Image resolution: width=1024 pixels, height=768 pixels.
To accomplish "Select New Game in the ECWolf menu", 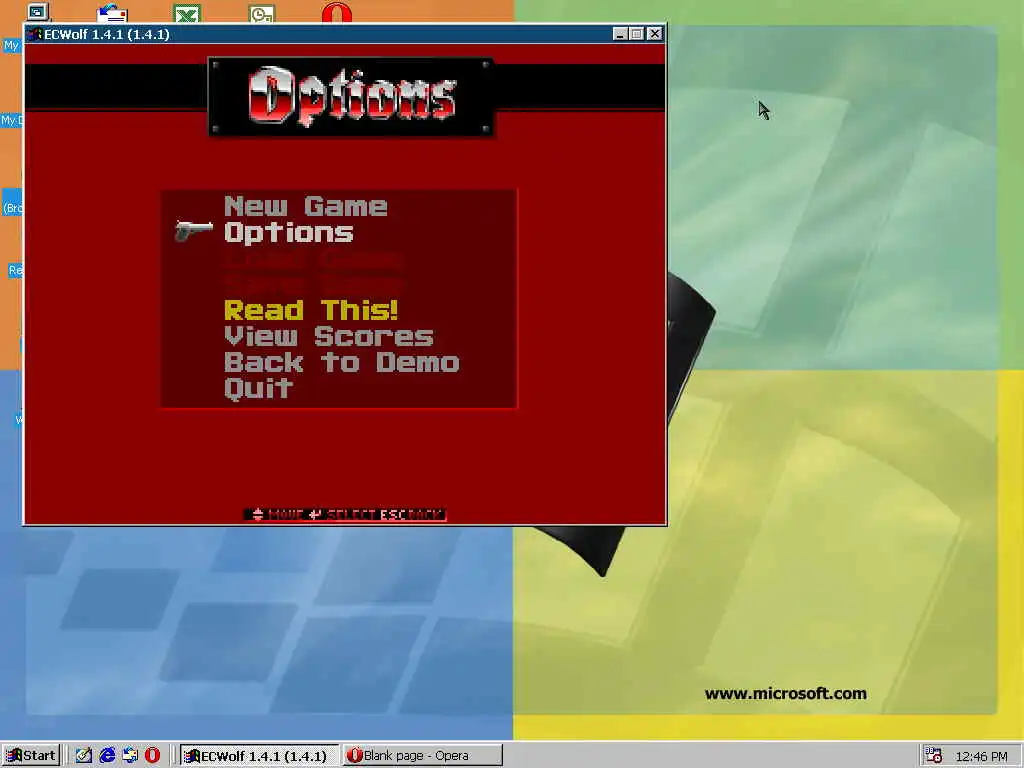I will 306,206.
